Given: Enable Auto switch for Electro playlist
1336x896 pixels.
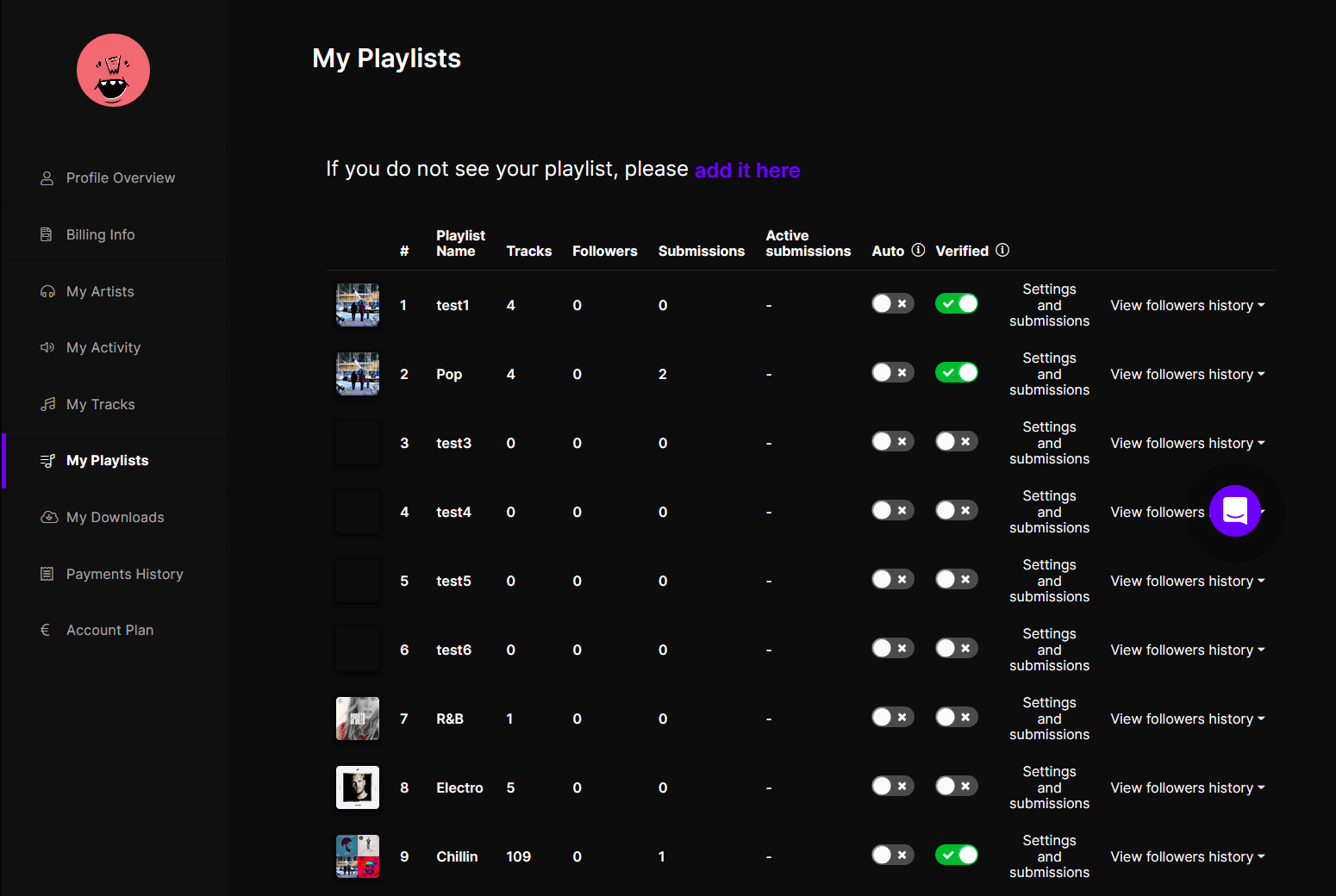Looking at the screenshot, I should point(892,786).
